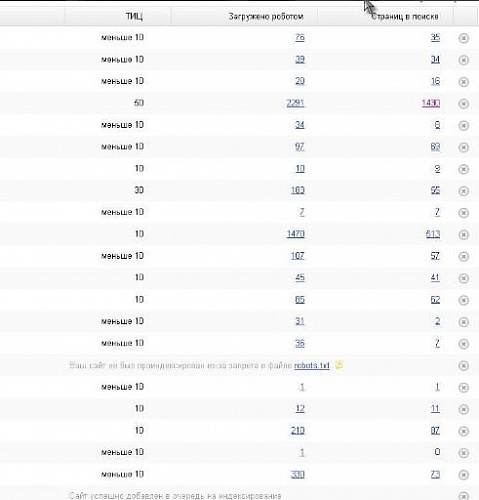Screen dimensions: 479x500
Task: Open the 1470 loaded pages link
Action: coord(296,234)
